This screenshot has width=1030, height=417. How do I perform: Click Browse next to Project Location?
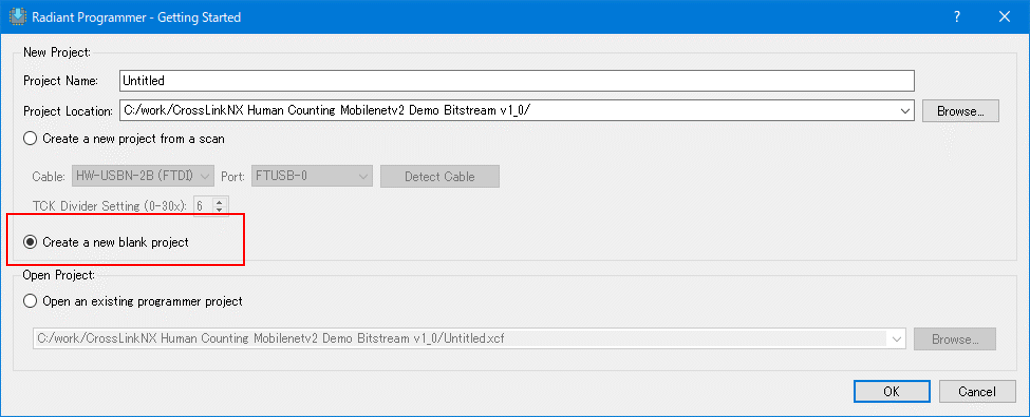[960, 111]
